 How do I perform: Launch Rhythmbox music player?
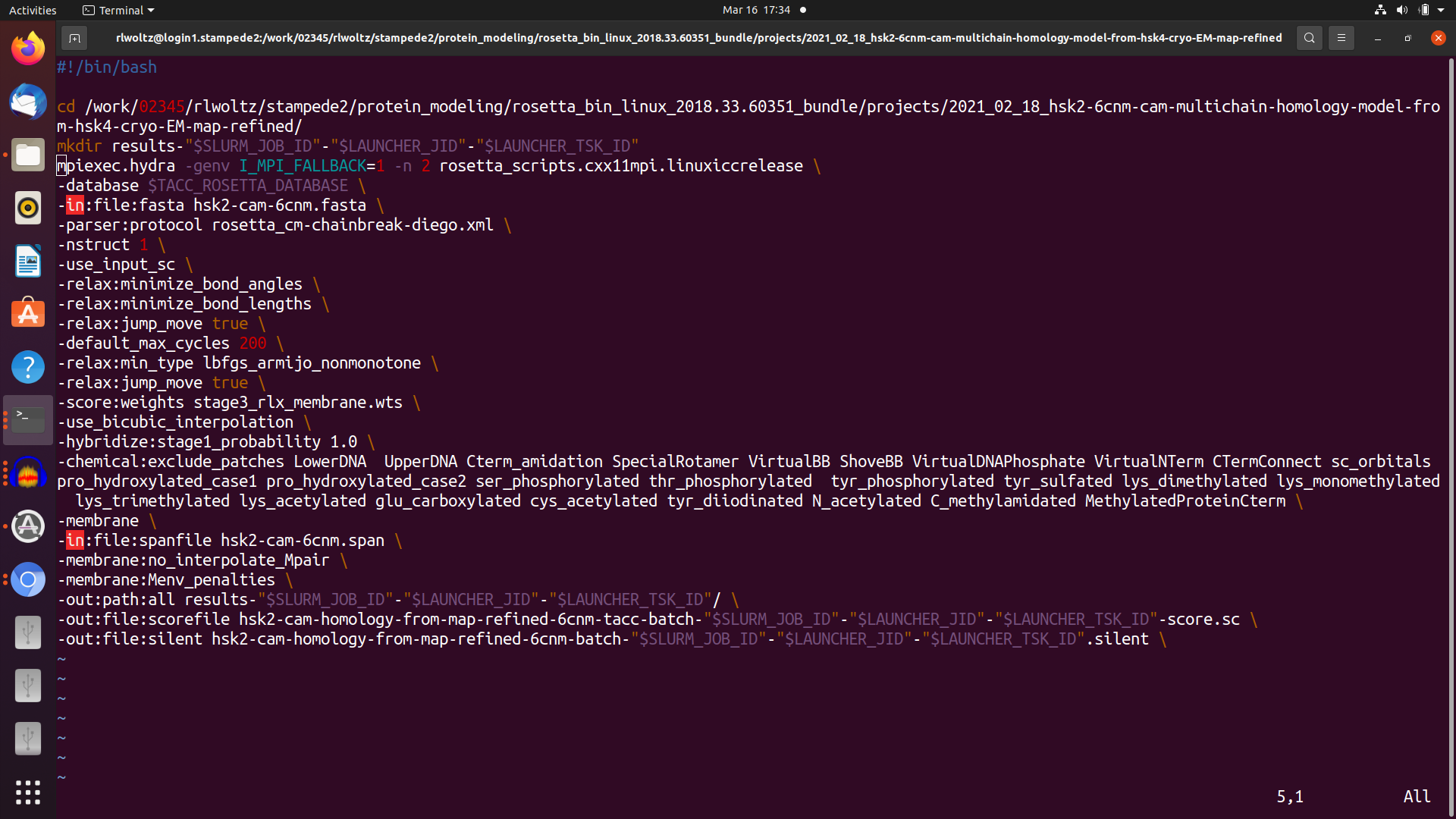pyautogui.click(x=28, y=208)
